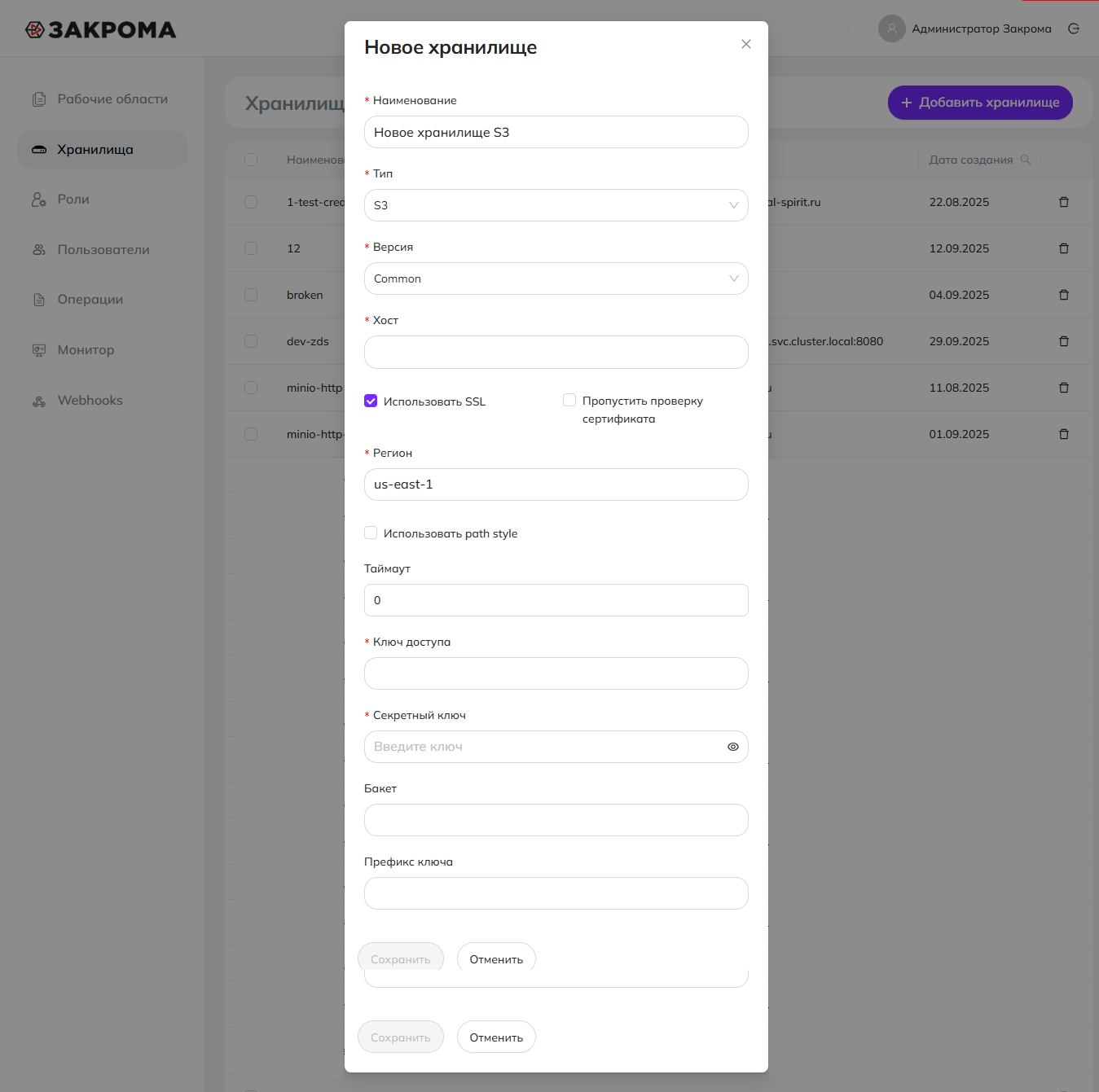Image resolution: width=1099 pixels, height=1092 pixels.
Task: Click the administrator avatar icon
Action: coord(891,29)
